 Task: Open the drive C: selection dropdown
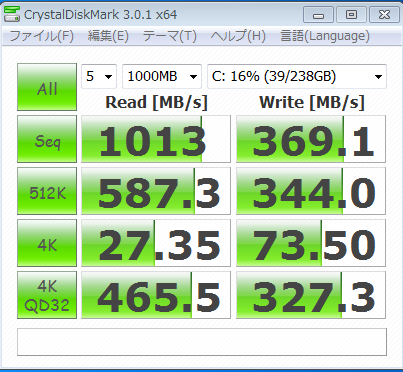(x=297, y=76)
